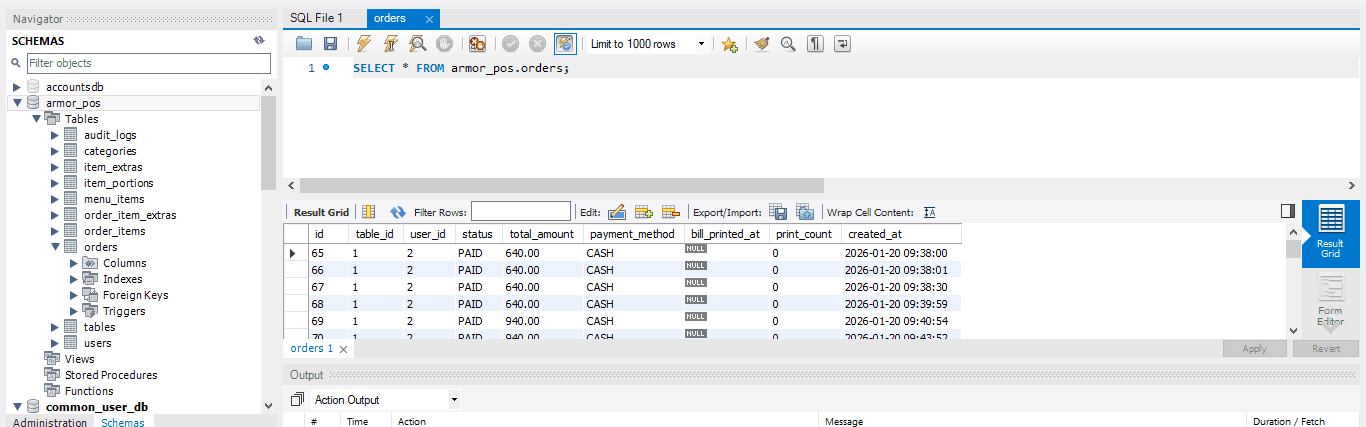Expand the audit_logs table
The height and width of the screenshot is (427, 1366).
point(55,135)
